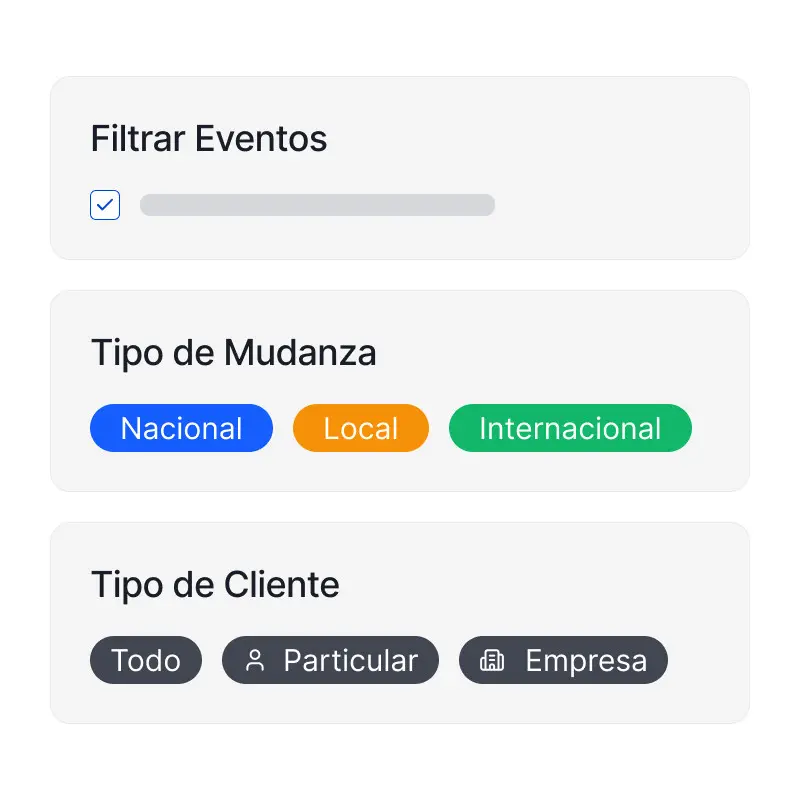
Task: Choose Todo under Tipo de Cliente
Action: point(146,659)
